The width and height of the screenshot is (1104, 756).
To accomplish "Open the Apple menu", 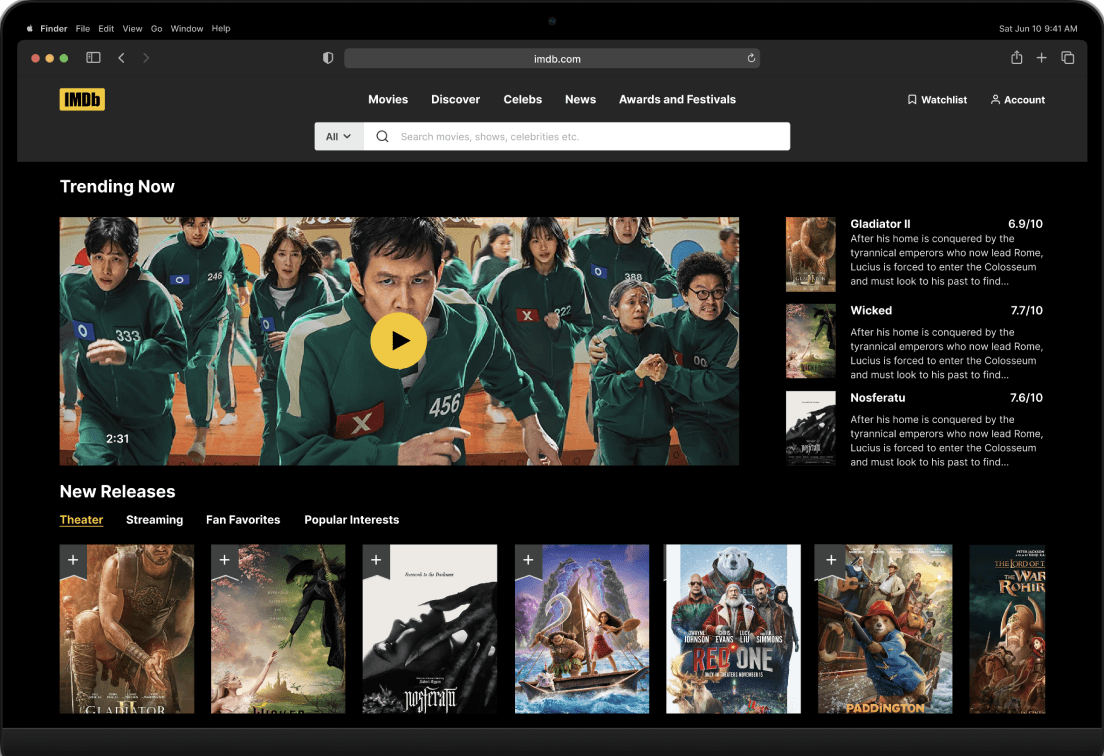I will tap(30, 28).
